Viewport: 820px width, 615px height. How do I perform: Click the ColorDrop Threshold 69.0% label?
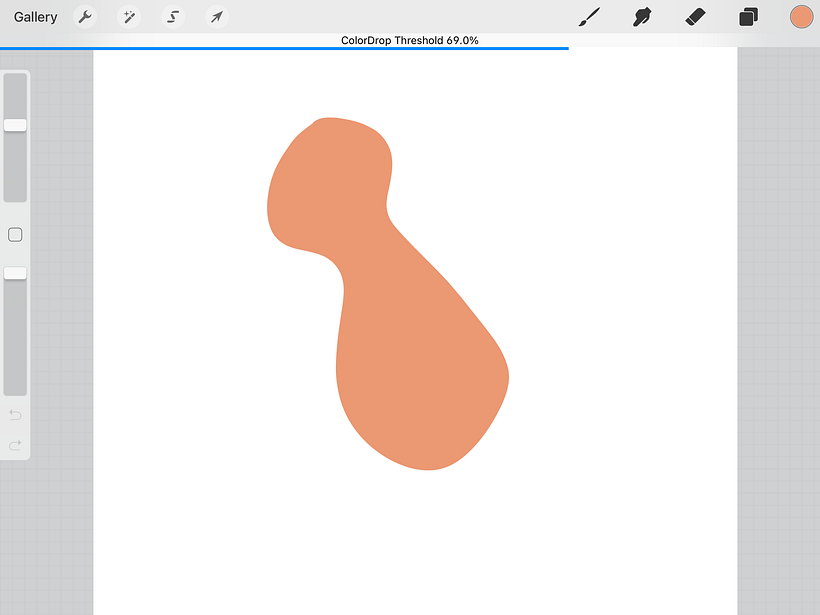tap(410, 40)
